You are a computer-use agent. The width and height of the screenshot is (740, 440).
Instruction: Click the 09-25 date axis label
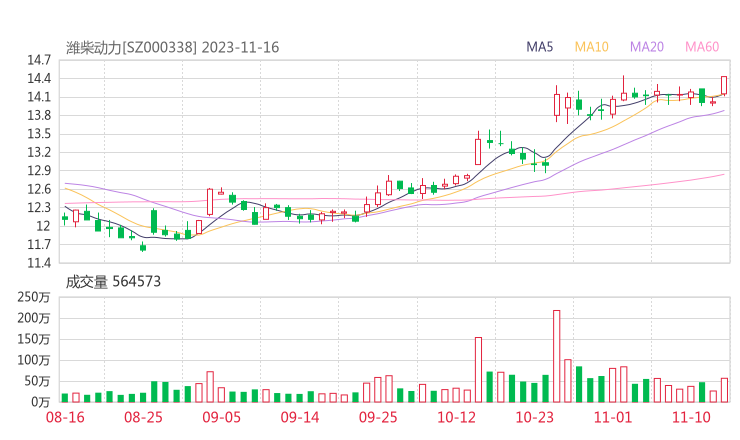(378, 417)
